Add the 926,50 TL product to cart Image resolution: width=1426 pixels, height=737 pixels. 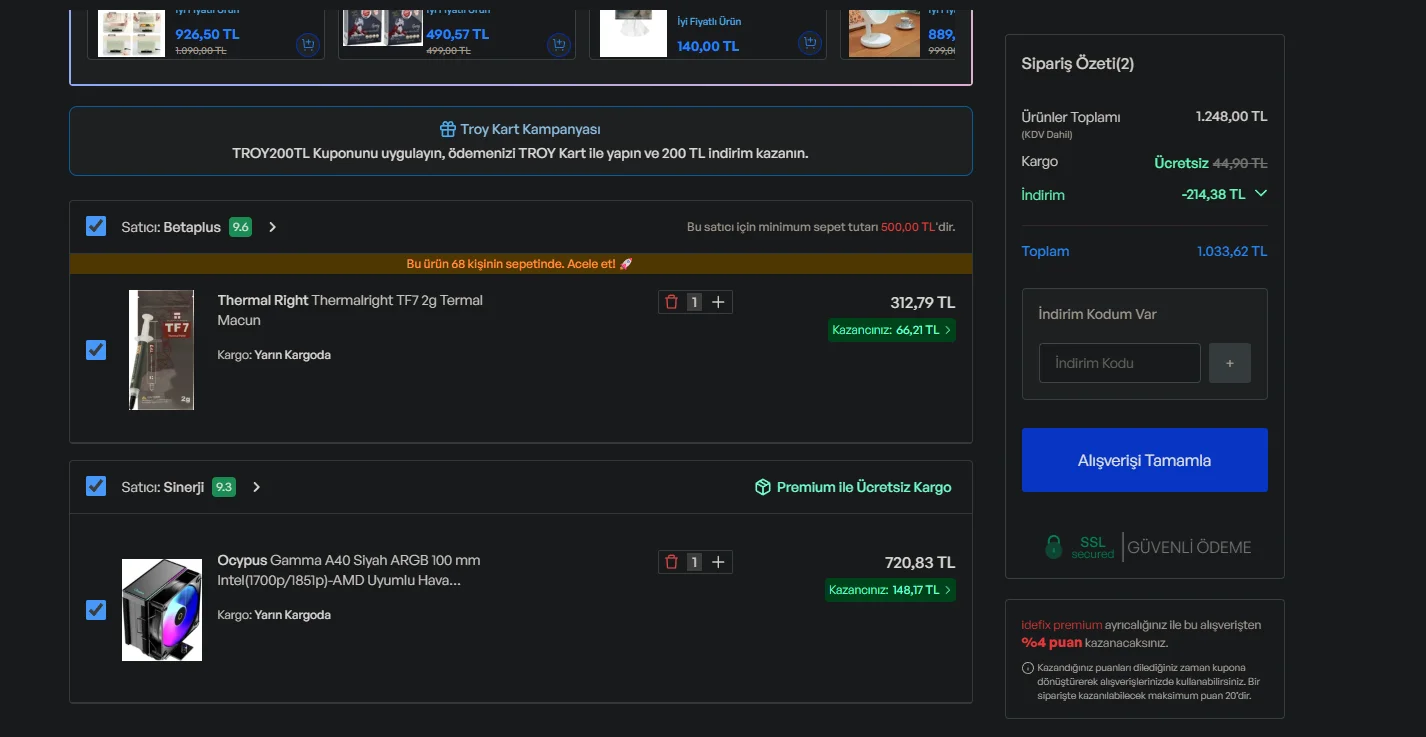tap(307, 45)
